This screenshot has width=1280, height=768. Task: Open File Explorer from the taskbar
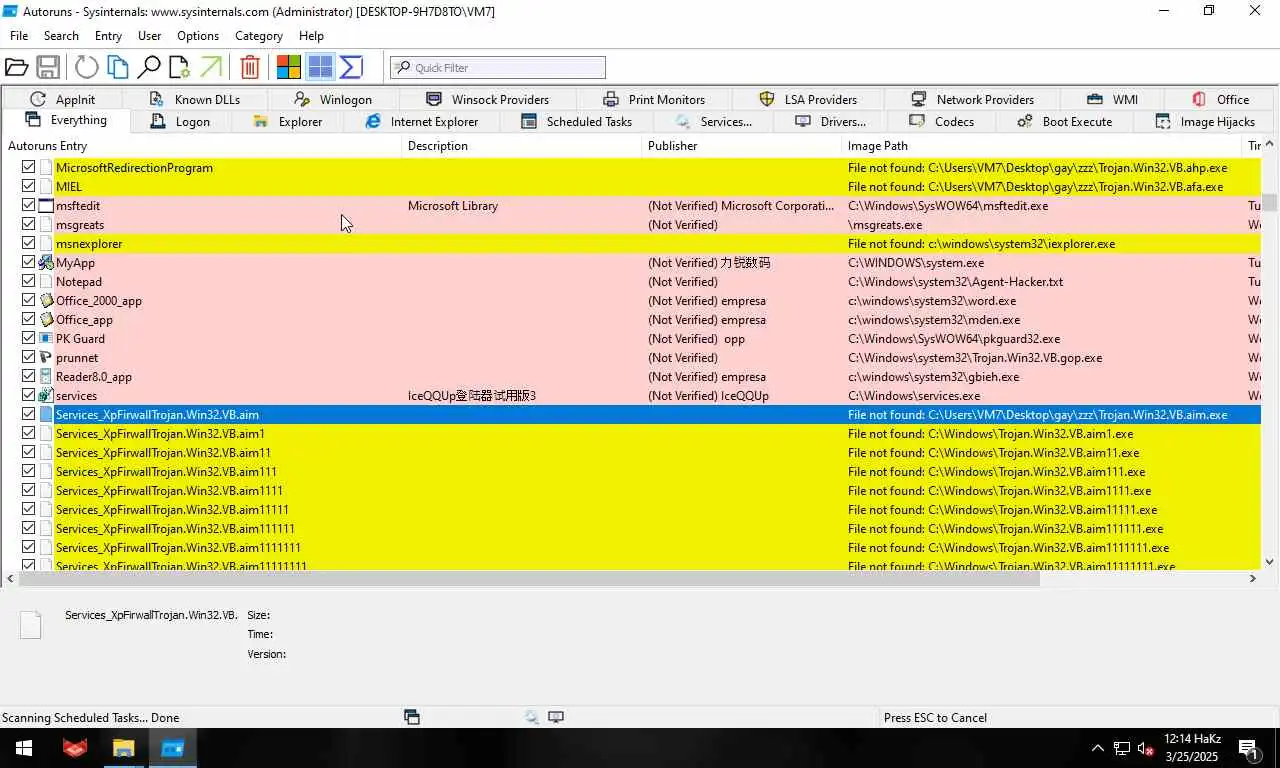(123, 748)
